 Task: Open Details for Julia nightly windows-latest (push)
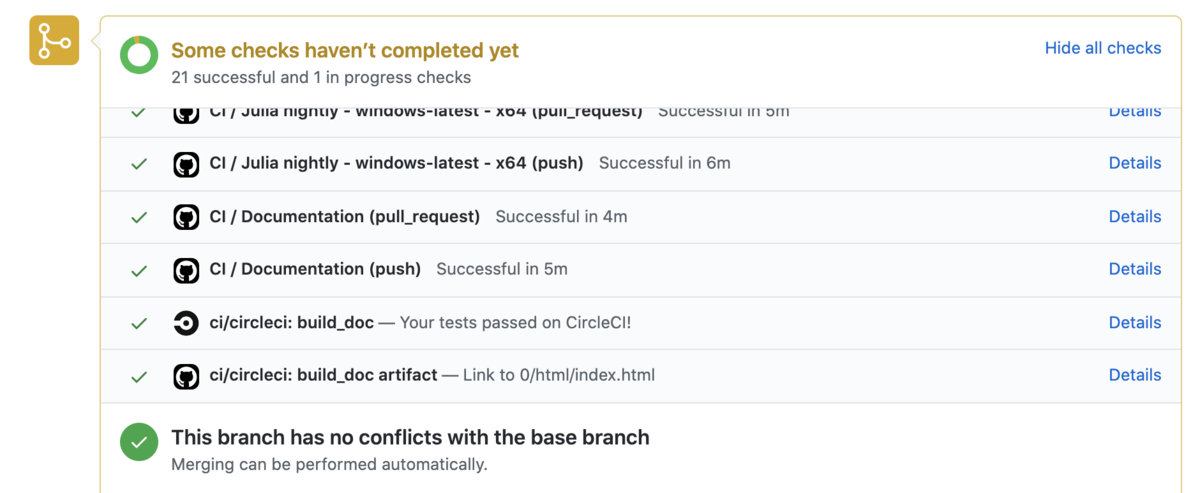(x=1135, y=163)
